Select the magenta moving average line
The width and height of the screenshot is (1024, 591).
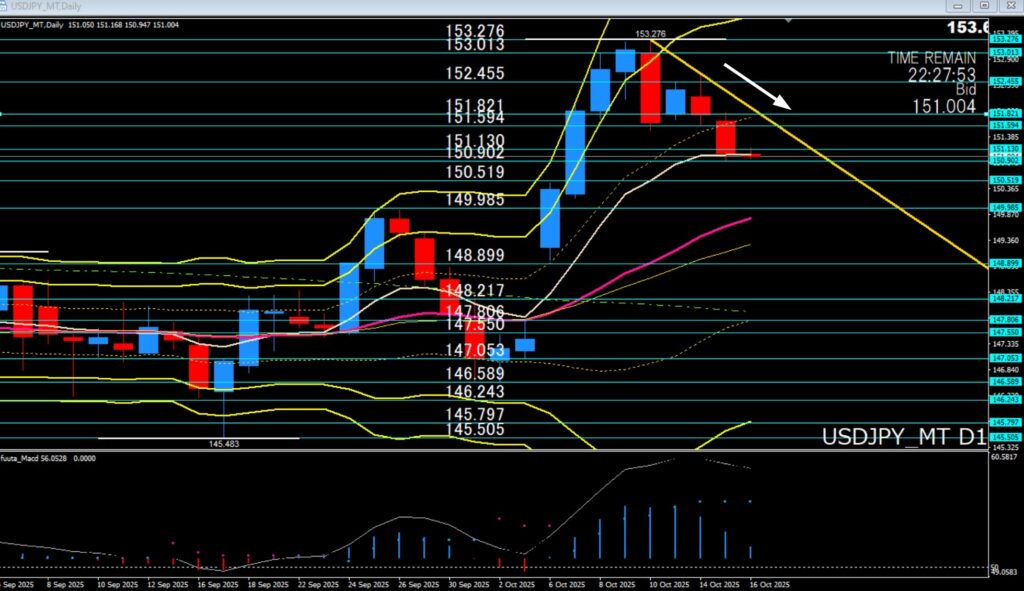(700, 236)
